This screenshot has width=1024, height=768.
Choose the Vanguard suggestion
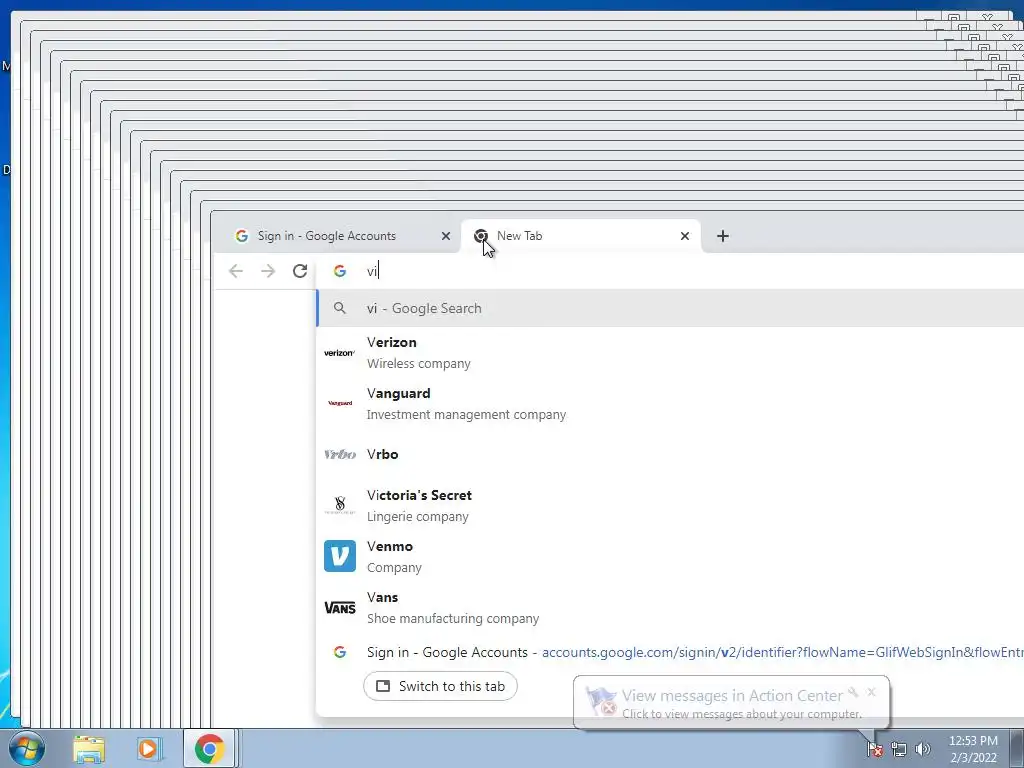670,404
